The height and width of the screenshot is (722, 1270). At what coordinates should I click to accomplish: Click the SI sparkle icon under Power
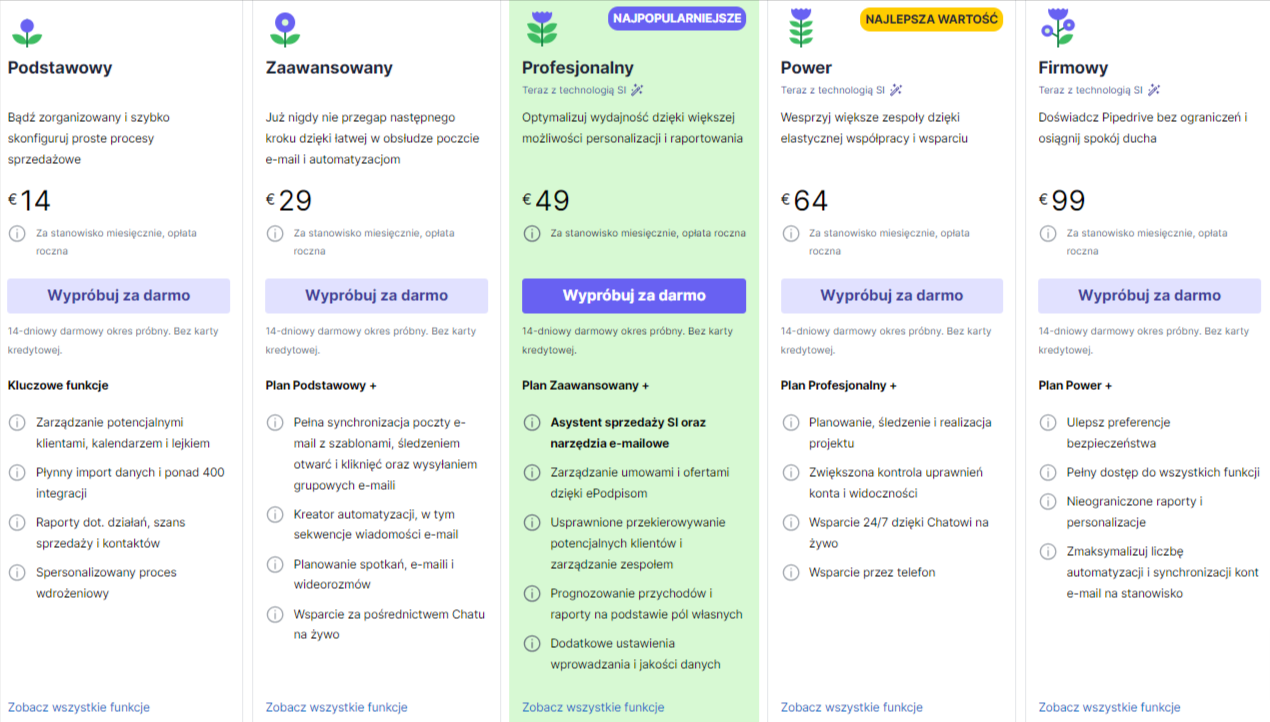click(x=896, y=90)
